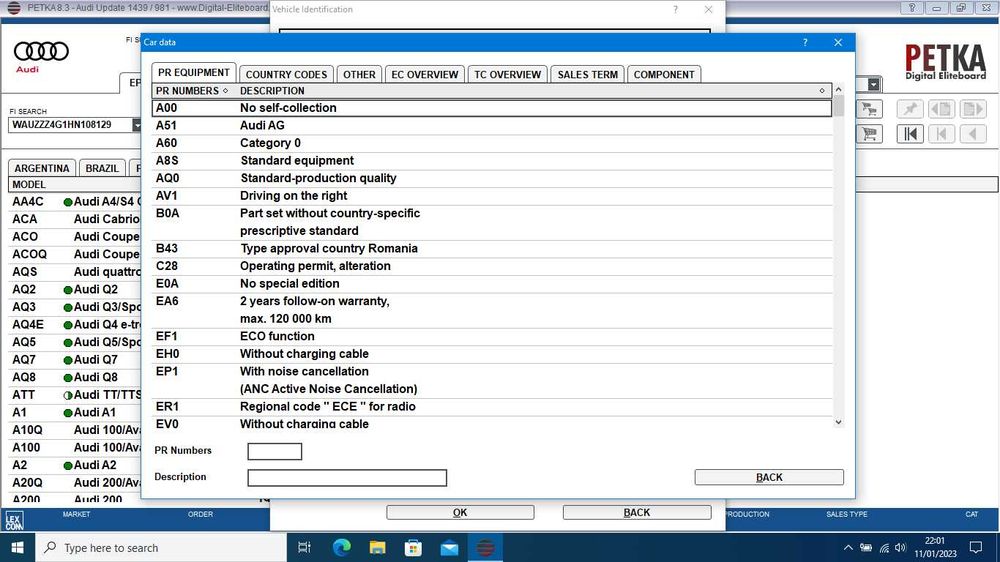The image size is (1000, 562).
Task: Select BRAZIL market tab
Action: click(x=102, y=168)
